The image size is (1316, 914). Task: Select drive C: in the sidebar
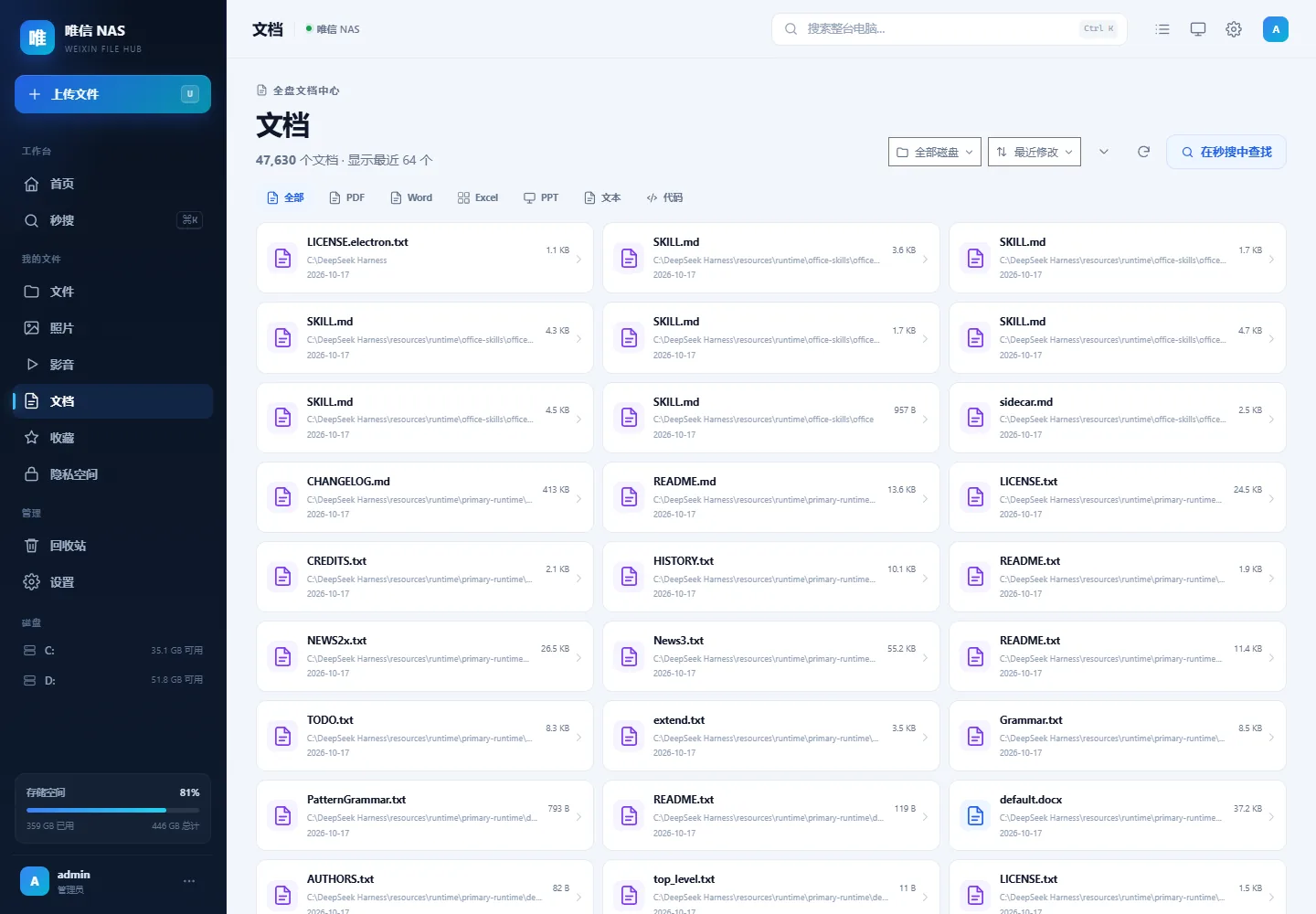[113, 651]
